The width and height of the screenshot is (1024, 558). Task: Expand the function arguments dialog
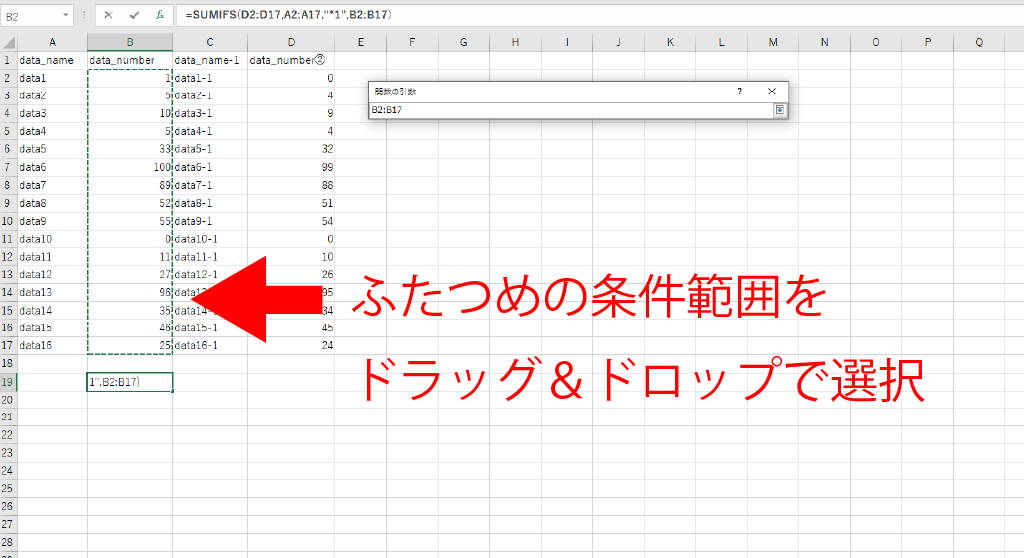(779, 109)
